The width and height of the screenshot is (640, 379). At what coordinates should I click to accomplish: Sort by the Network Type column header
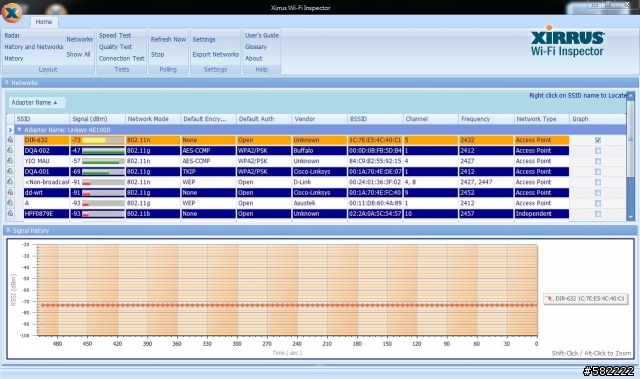pos(542,119)
